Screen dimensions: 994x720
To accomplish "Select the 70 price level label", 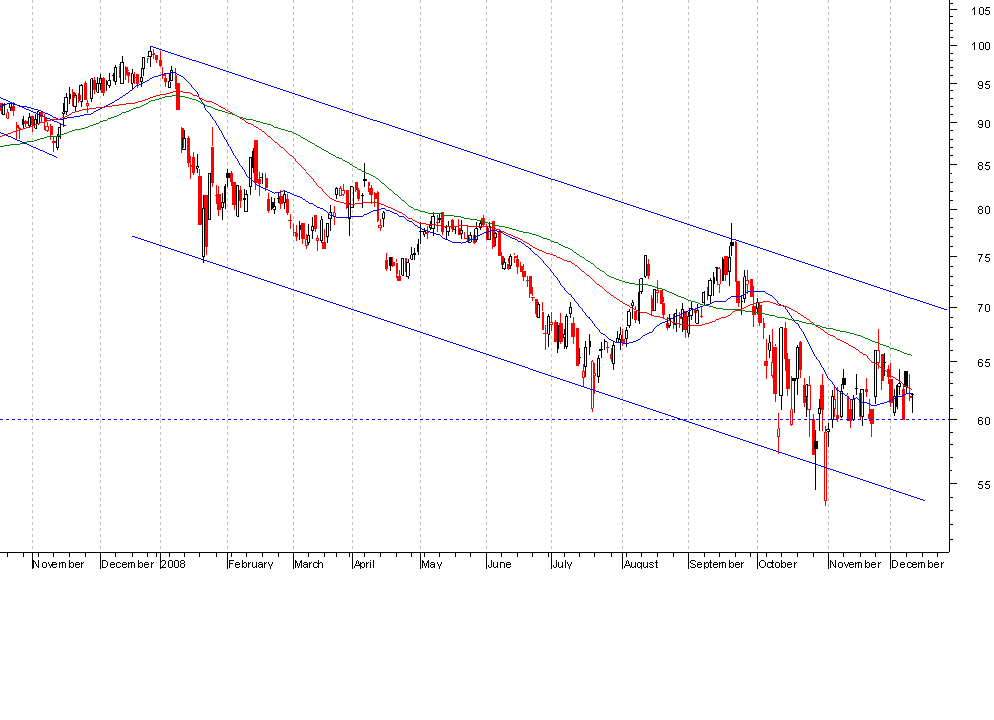I will point(983,308).
